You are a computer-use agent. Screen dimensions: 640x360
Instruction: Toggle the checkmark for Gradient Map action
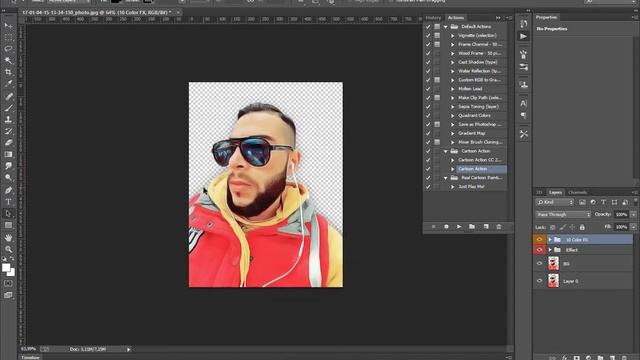(428, 133)
